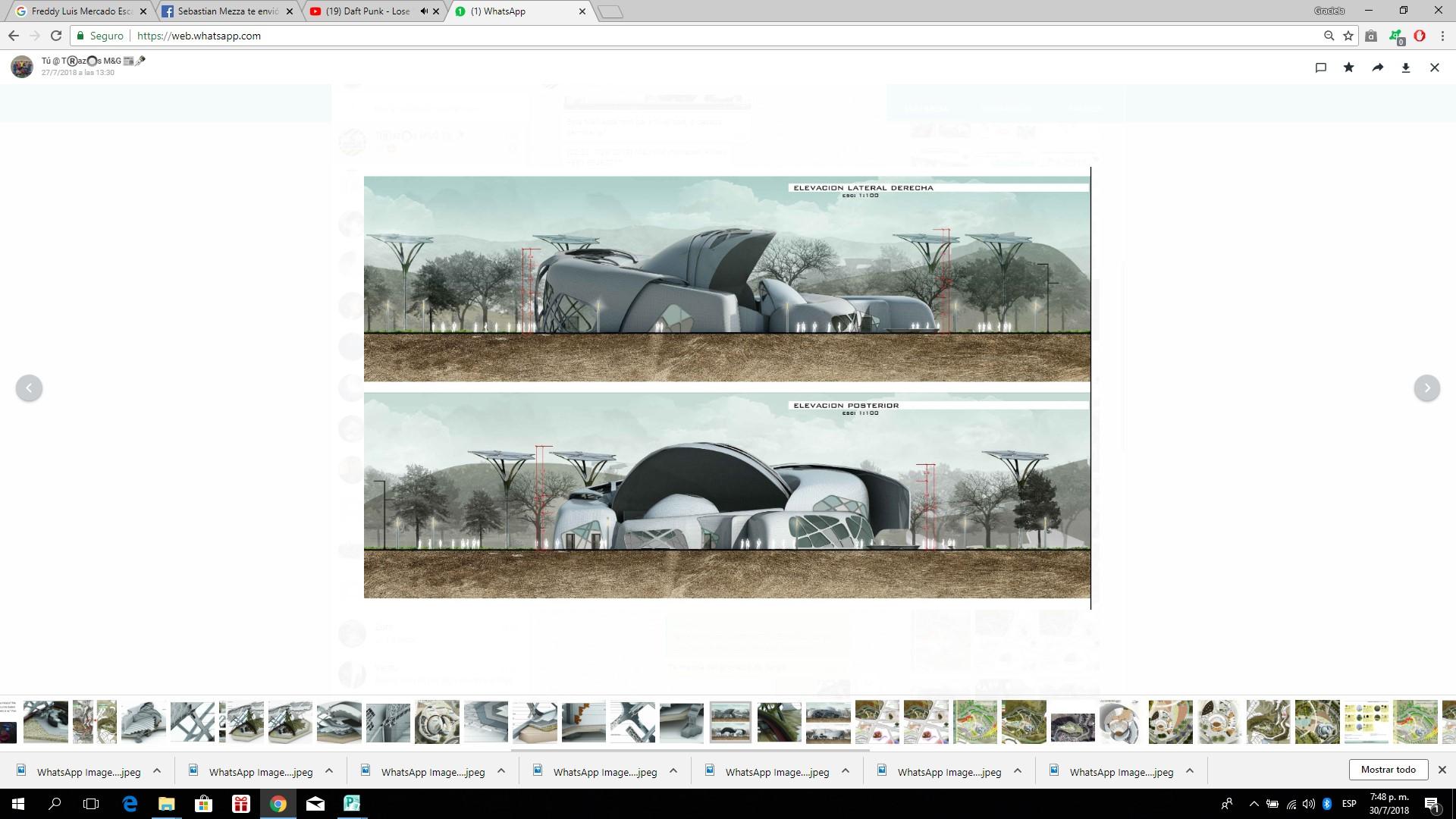Screen dimensions: 1456x819
Task: Open File Explorer from the taskbar
Action: (x=166, y=804)
